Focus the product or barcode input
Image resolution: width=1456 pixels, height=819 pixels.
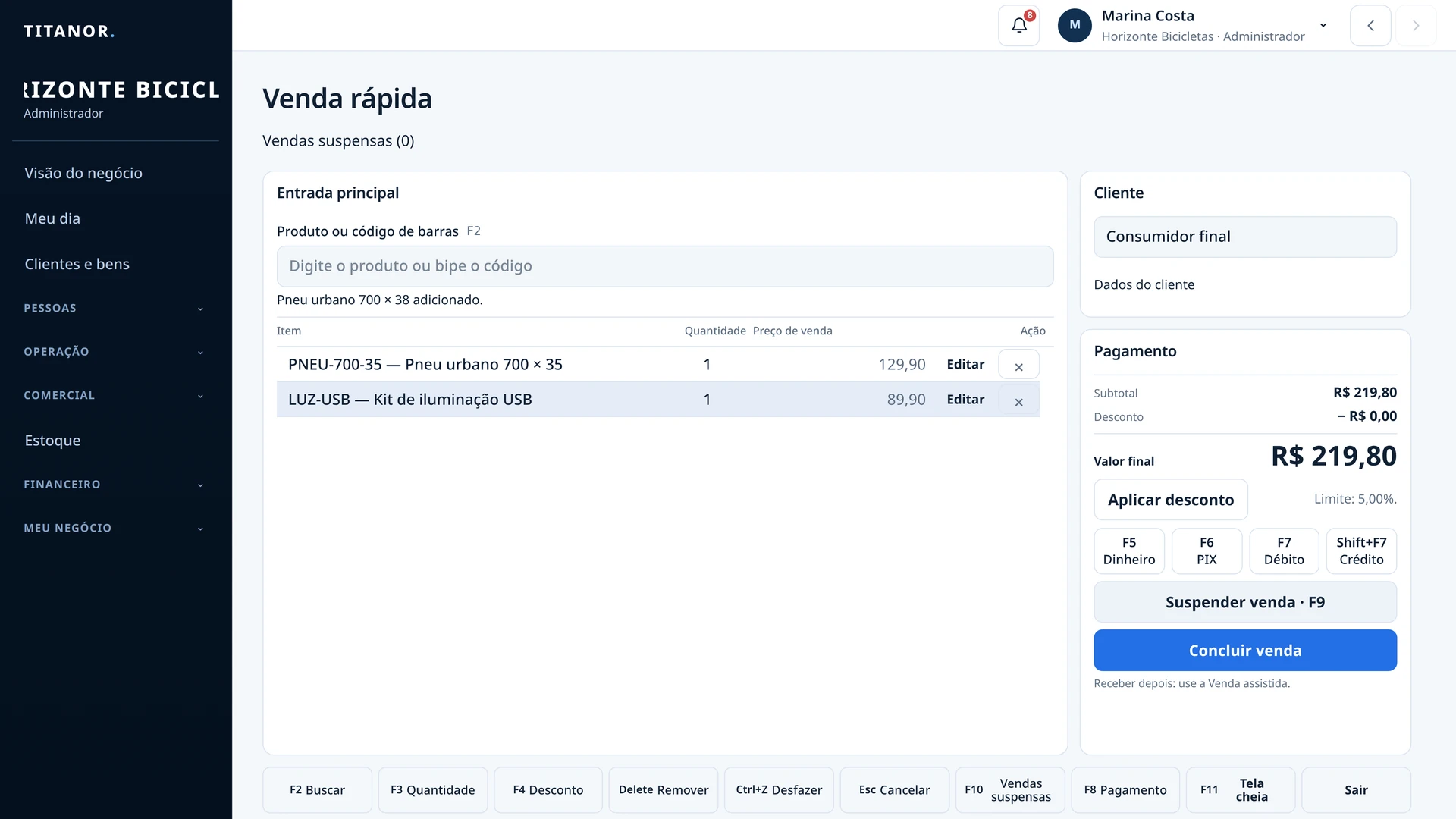pyautogui.click(x=665, y=266)
